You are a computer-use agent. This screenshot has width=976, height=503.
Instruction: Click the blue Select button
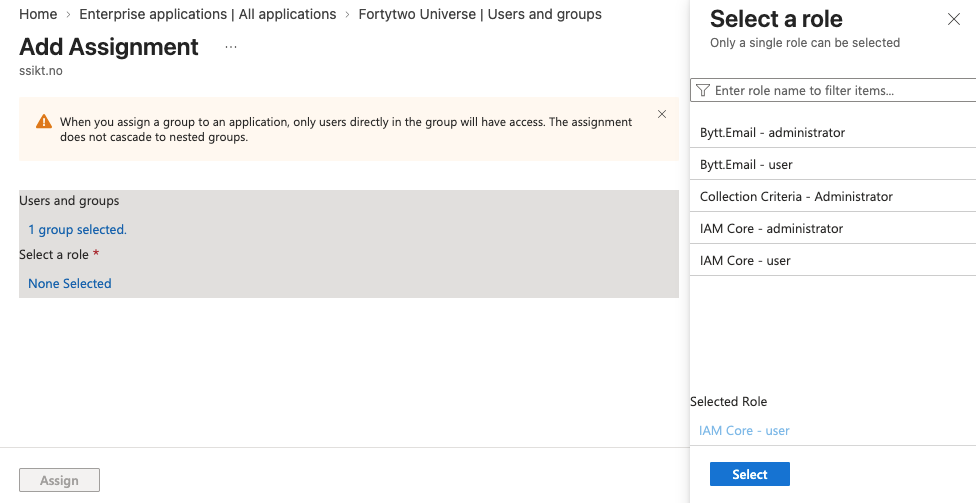pos(749,474)
